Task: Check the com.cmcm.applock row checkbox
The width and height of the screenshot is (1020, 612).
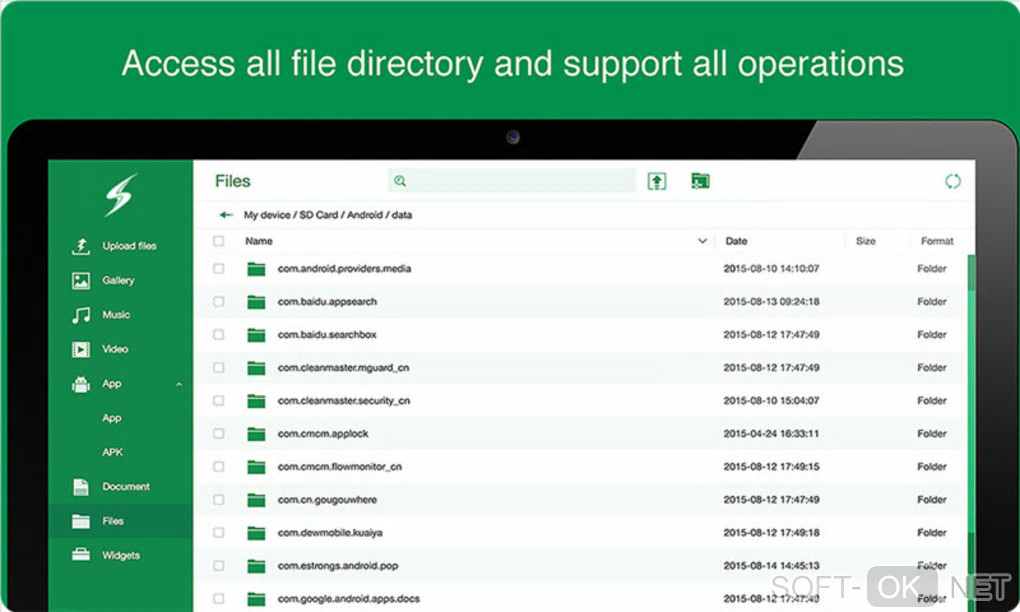Action: click(x=219, y=434)
